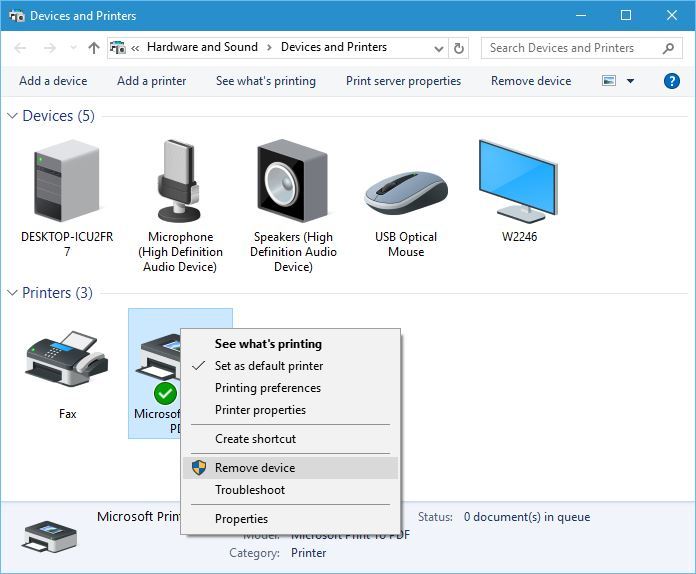Screen dimensions: 696x574
Task: Click the Control Panel icon in address bar
Action: [x=118, y=48]
